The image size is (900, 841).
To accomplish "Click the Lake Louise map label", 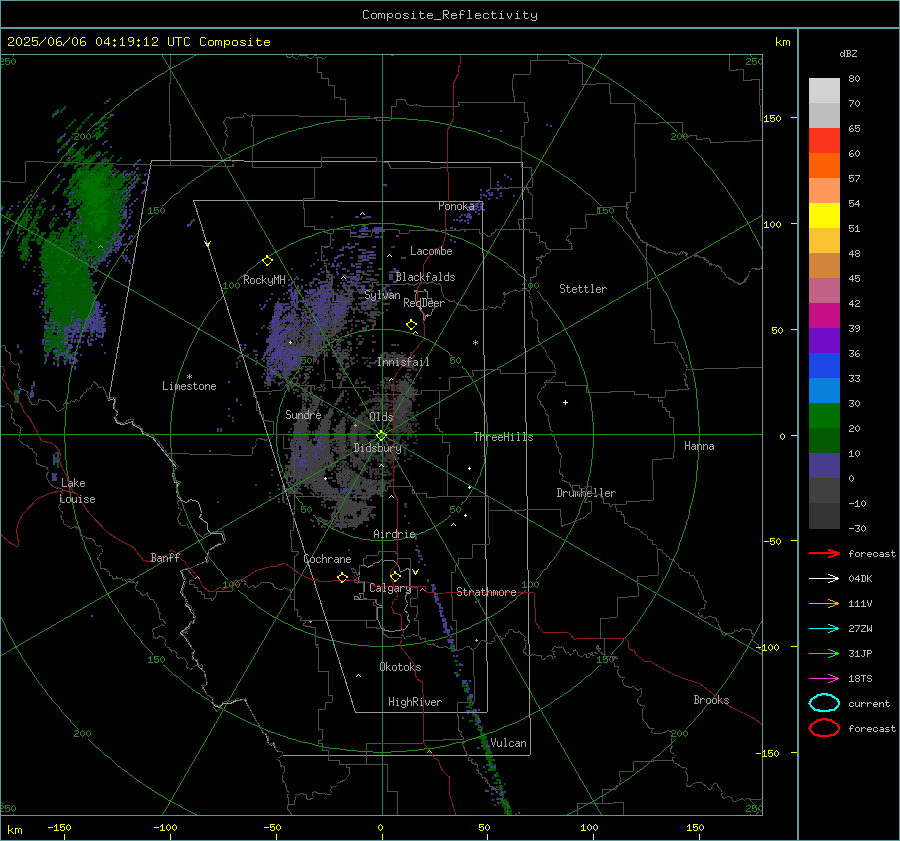I will click(77, 491).
